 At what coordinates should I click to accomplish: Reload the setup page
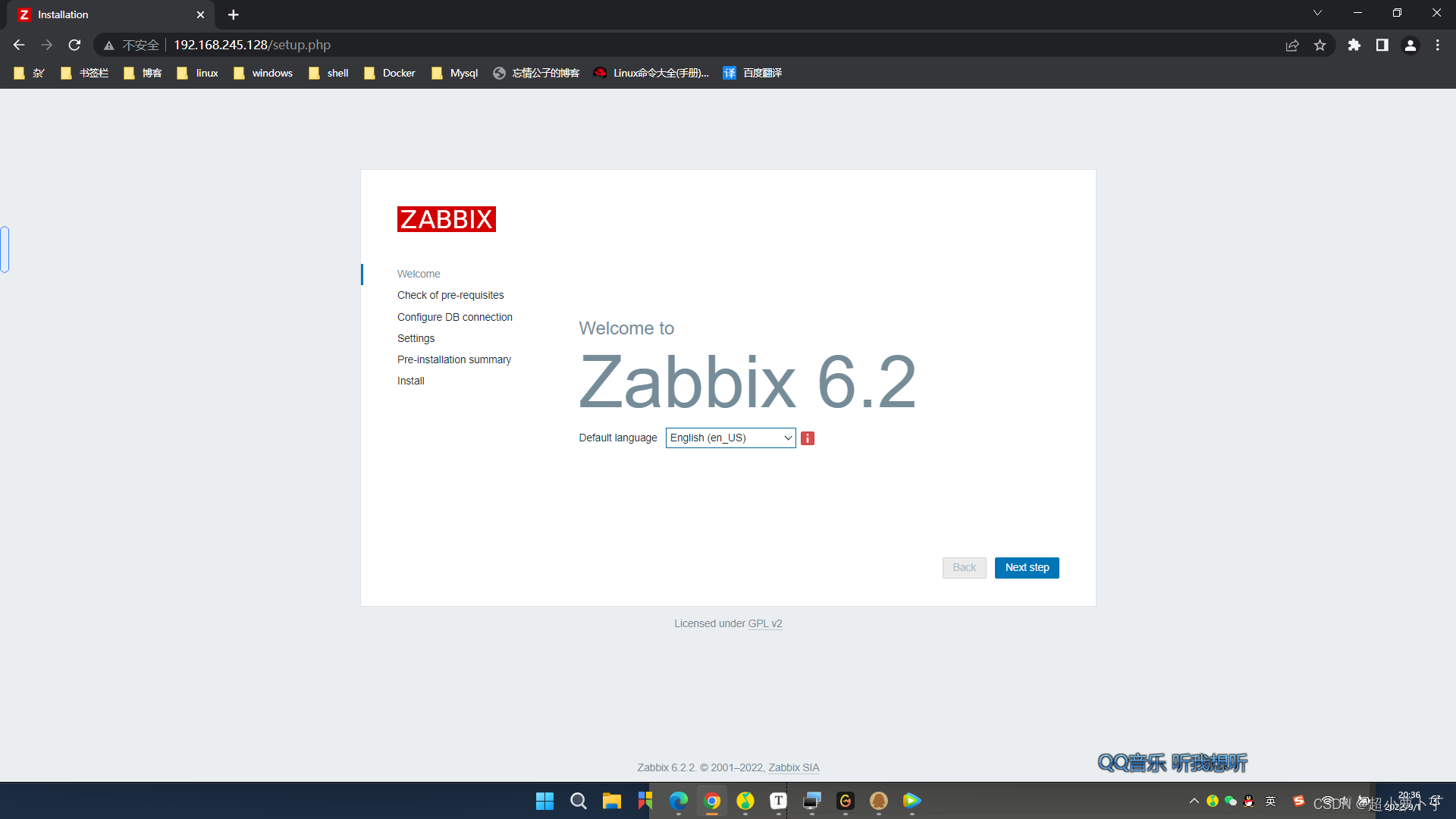click(74, 45)
